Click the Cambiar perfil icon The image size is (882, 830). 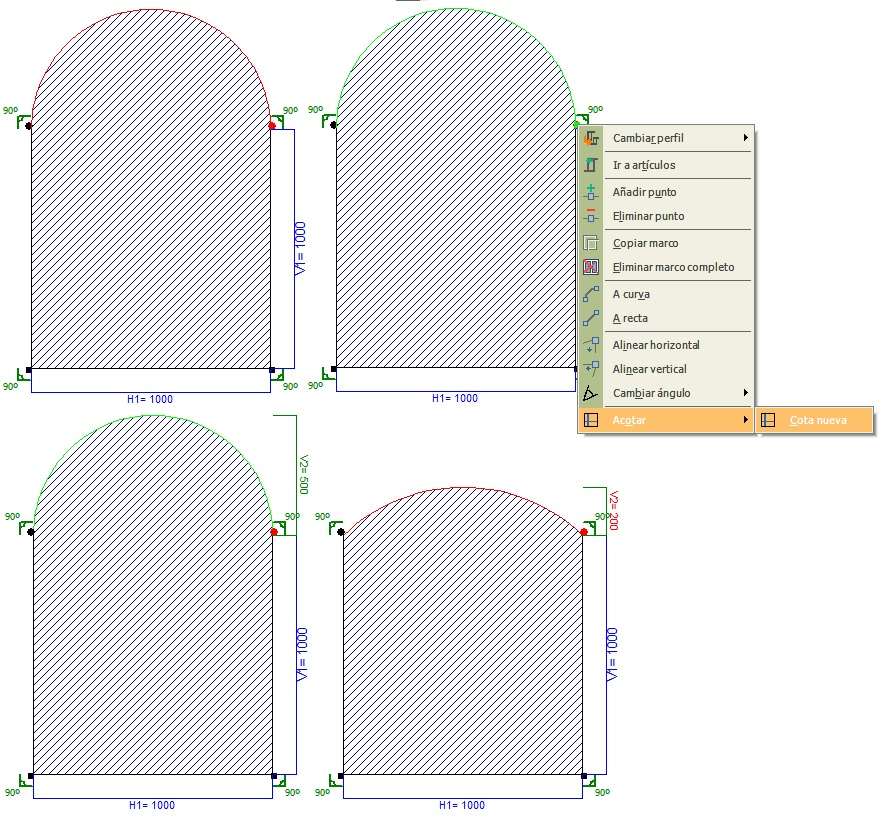click(x=591, y=138)
